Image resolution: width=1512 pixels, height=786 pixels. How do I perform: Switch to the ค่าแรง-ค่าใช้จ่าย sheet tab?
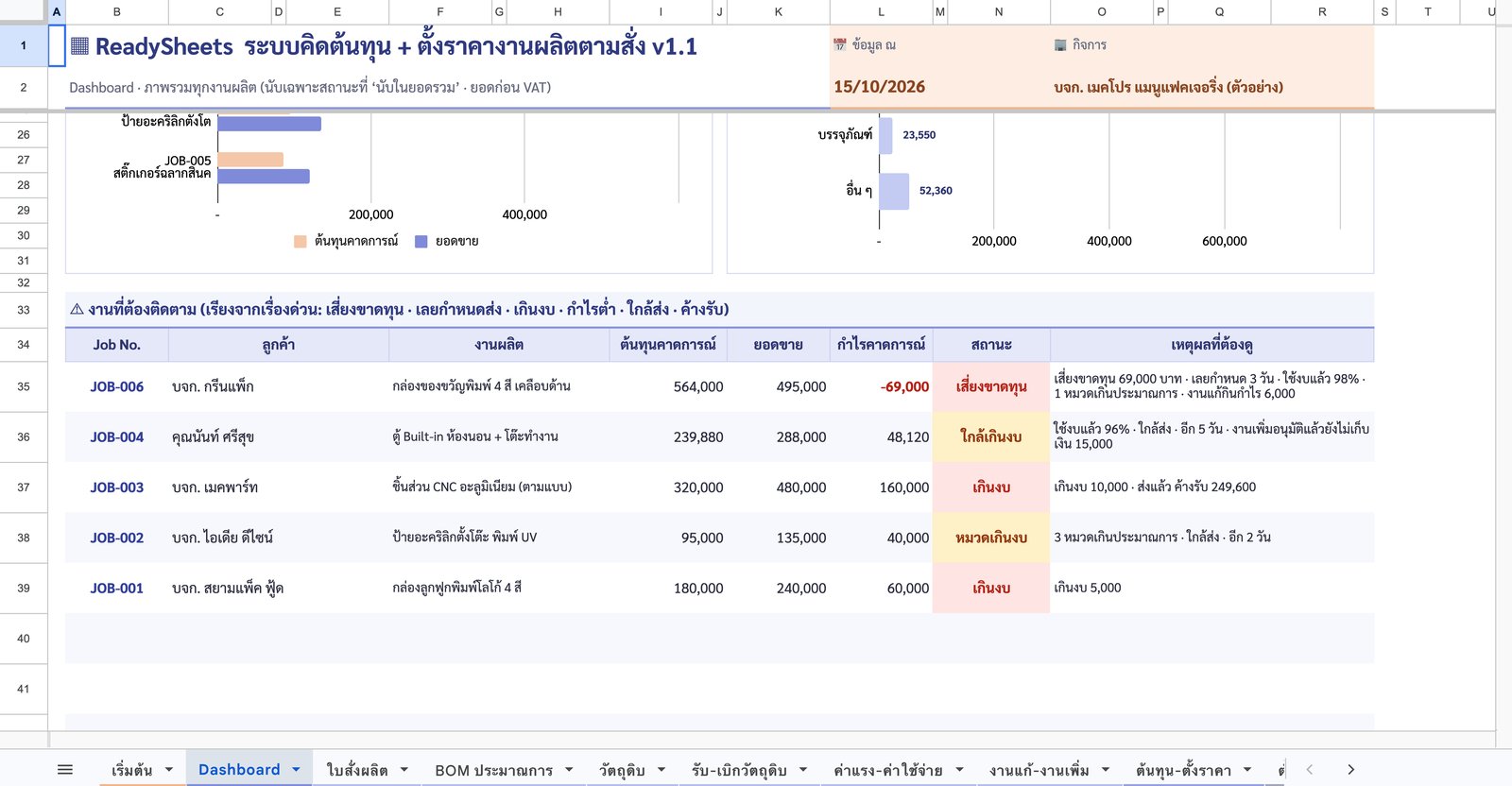(887, 770)
